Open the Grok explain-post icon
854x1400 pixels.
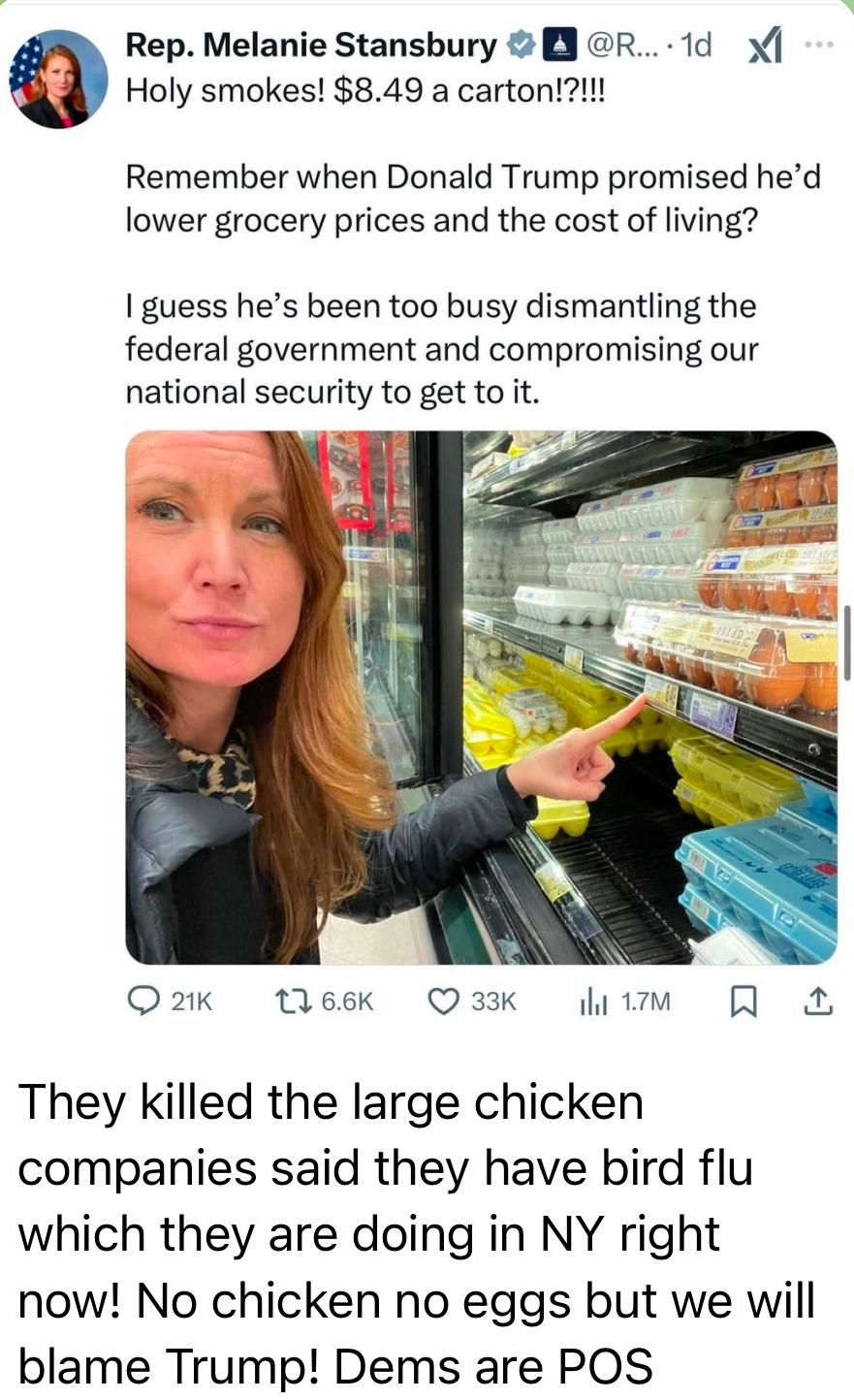tap(766, 46)
